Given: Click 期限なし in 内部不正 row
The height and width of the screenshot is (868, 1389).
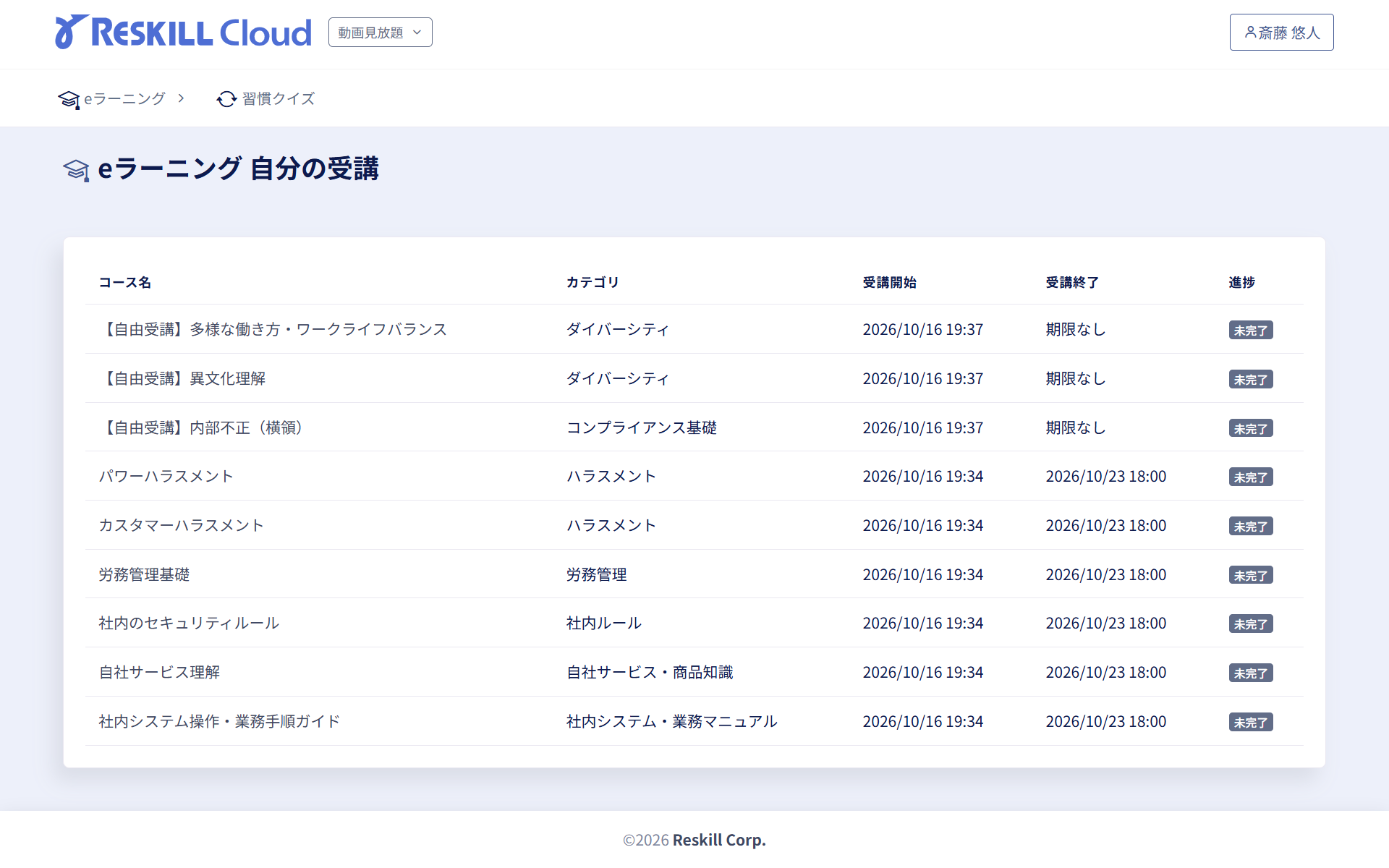Looking at the screenshot, I should pyautogui.click(x=1076, y=427).
